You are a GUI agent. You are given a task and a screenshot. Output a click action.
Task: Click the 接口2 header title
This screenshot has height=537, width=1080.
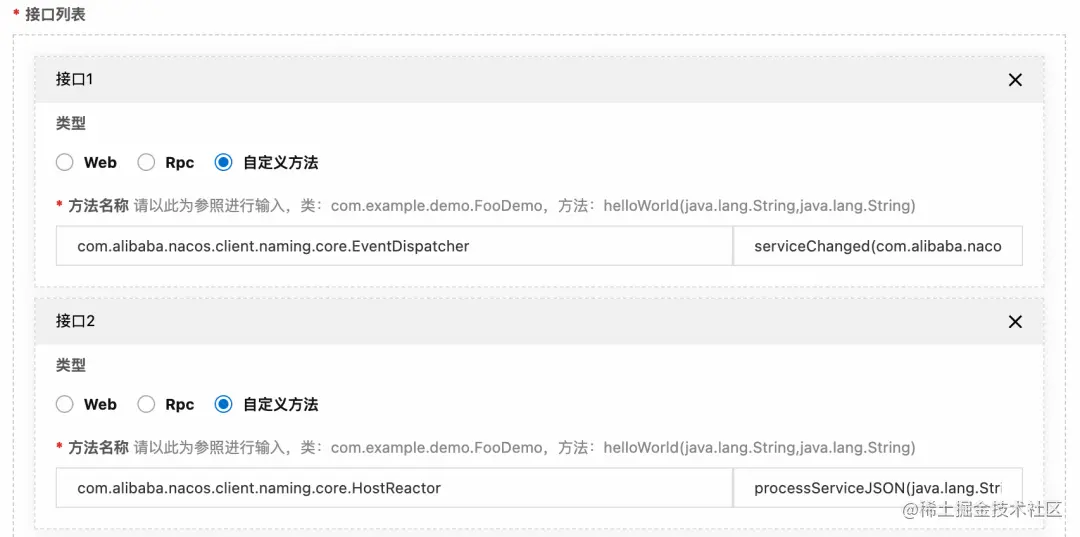click(x=75, y=321)
